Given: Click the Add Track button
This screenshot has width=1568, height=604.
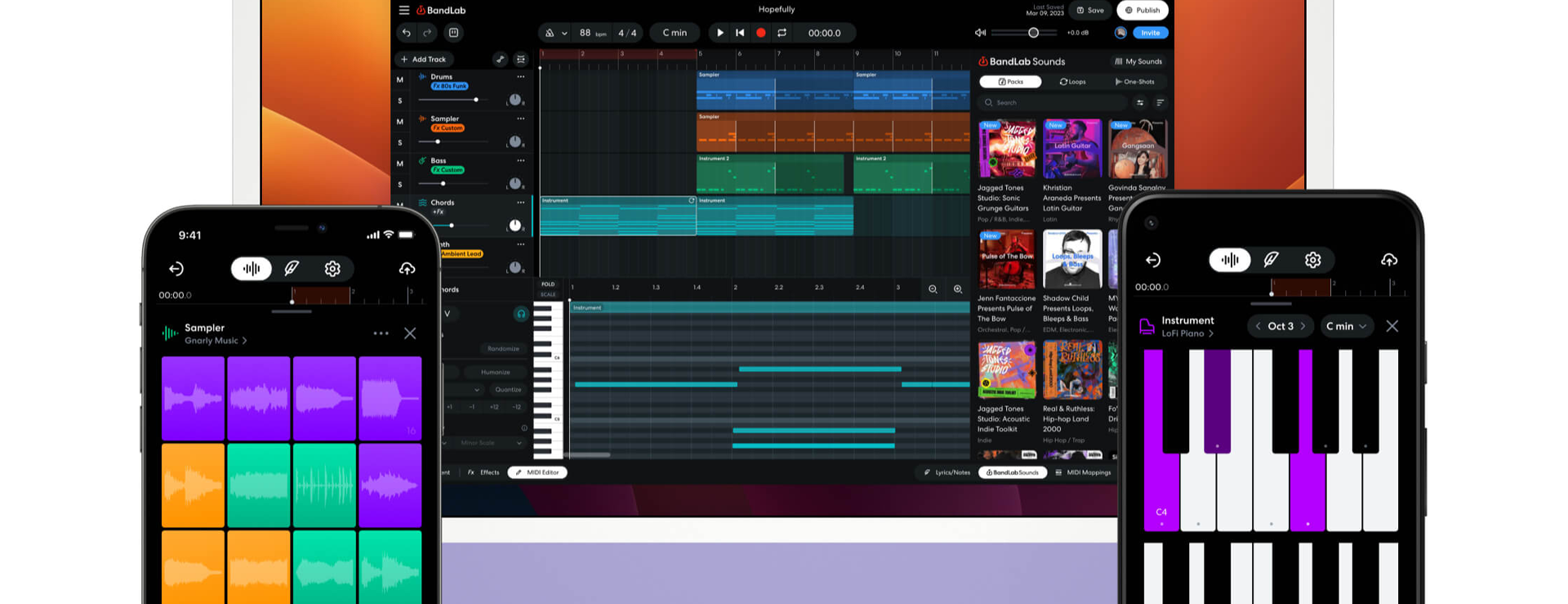Looking at the screenshot, I should point(423,59).
